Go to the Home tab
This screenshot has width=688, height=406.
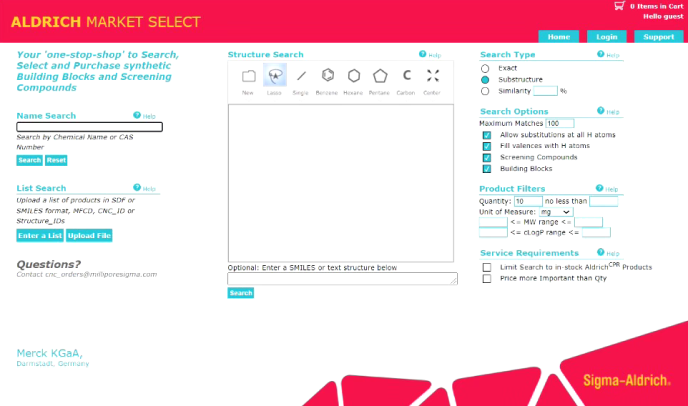tap(559, 37)
